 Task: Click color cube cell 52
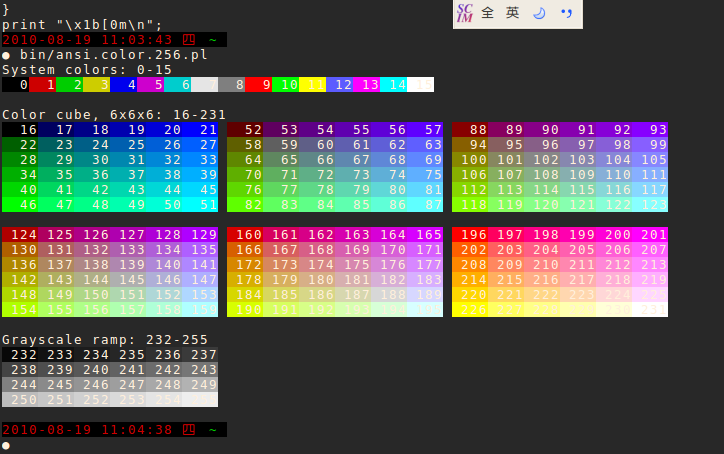tap(245, 130)
